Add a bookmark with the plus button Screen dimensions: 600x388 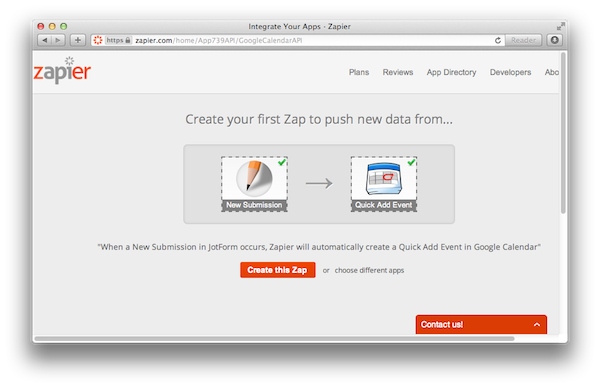(x=78, y=40)
